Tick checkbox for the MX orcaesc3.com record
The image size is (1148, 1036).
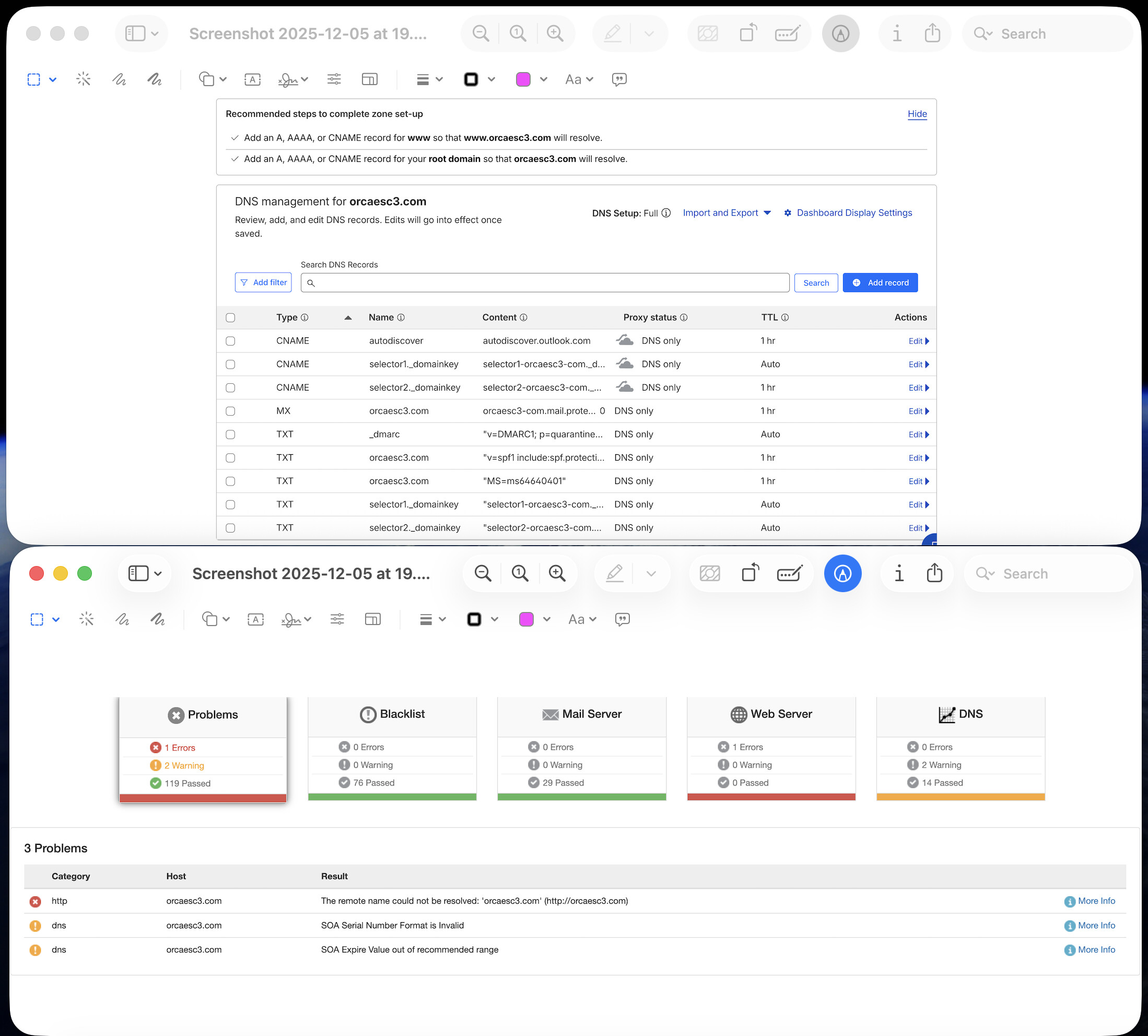pos(231,411)
